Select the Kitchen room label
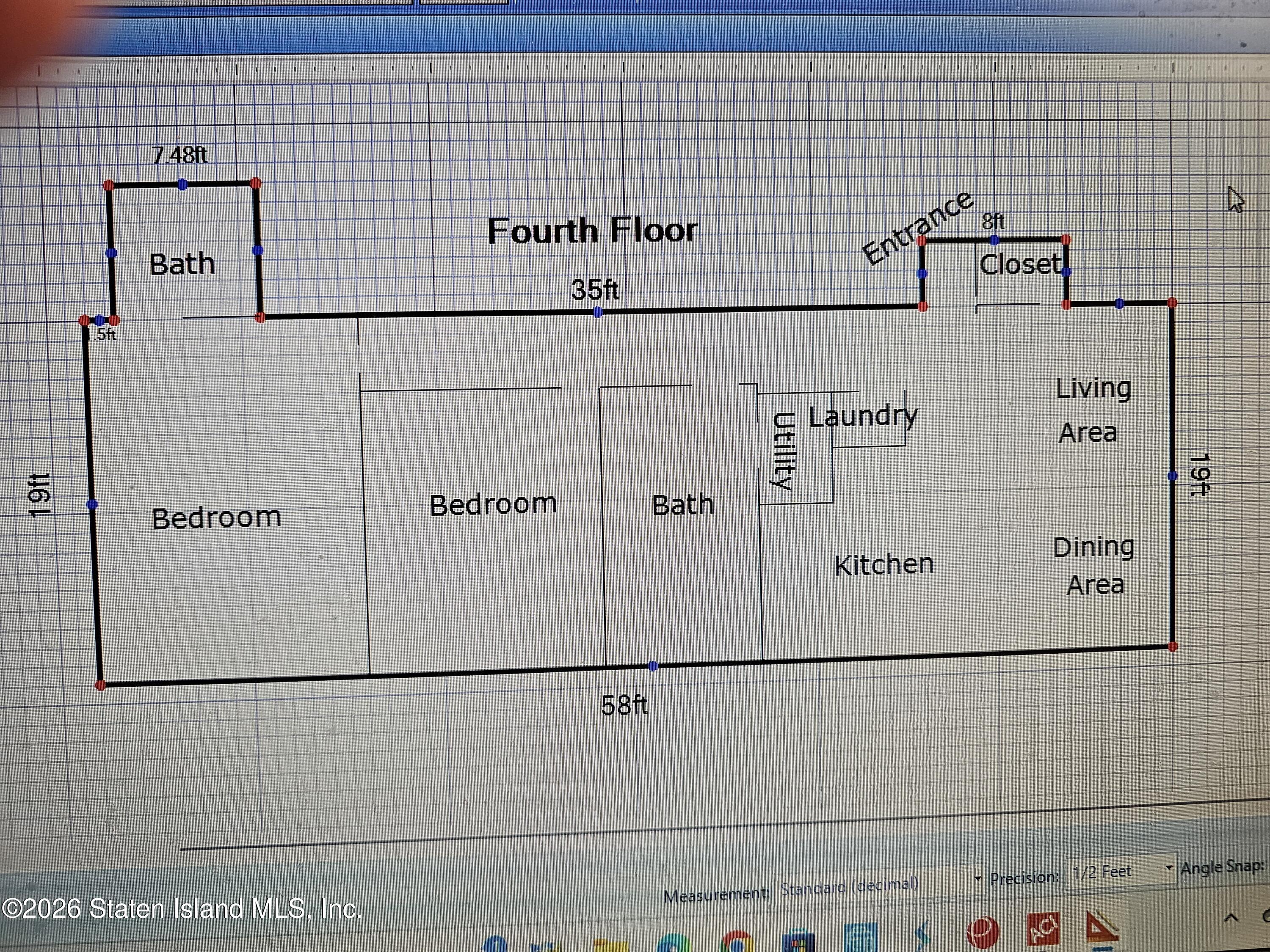This screenshot has width=1270, height=952. coord(883,565)
